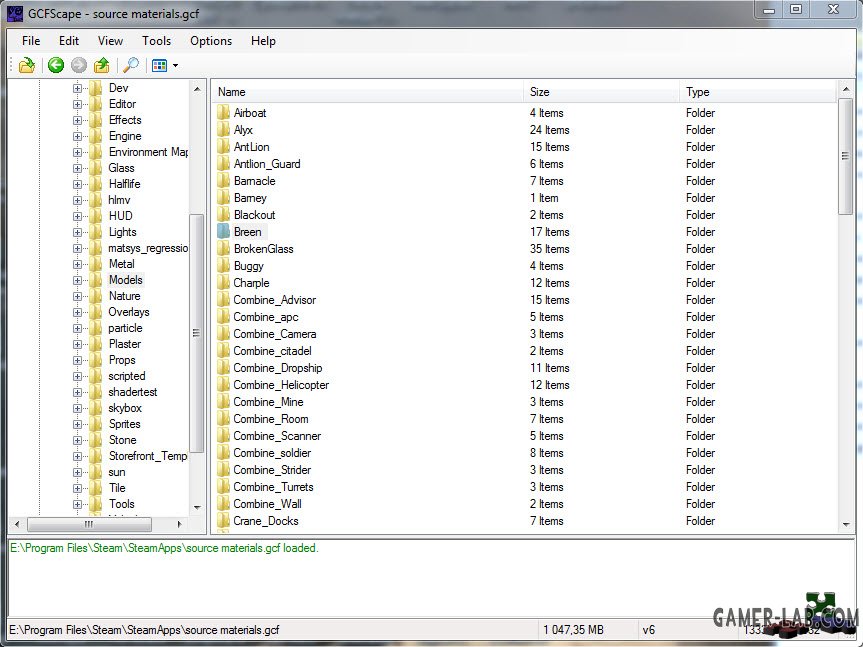This screenshot has width=863, height=647.
Task: Select the Crane_Docks list entry
Action: pyautogui.click(x=266, y=521)
